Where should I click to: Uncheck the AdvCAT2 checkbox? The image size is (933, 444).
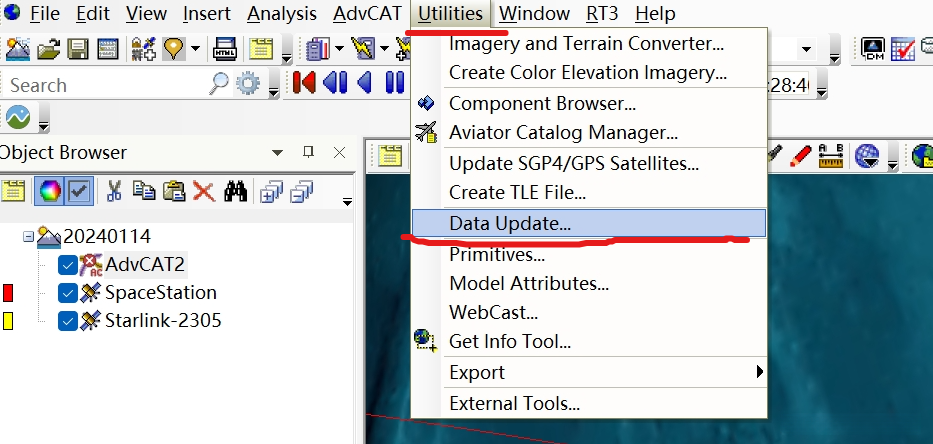click(68, 265)
